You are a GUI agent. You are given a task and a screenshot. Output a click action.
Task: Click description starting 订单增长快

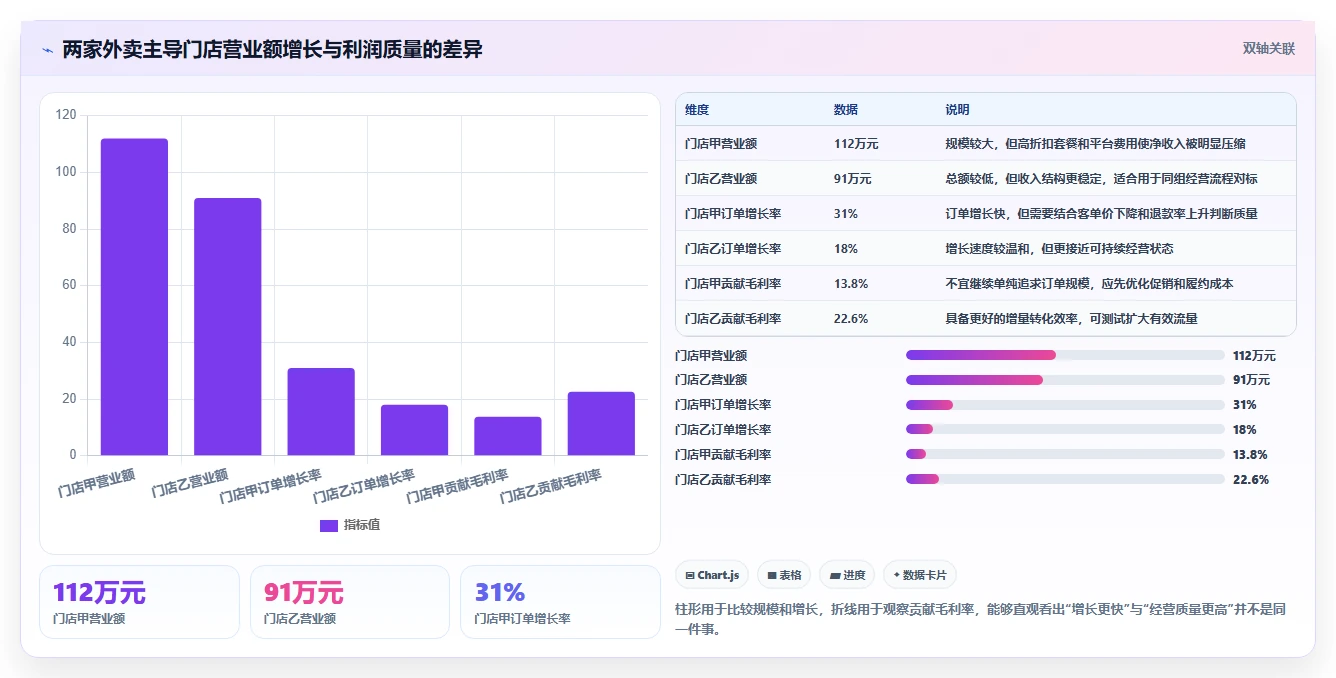coord(1101,214)
